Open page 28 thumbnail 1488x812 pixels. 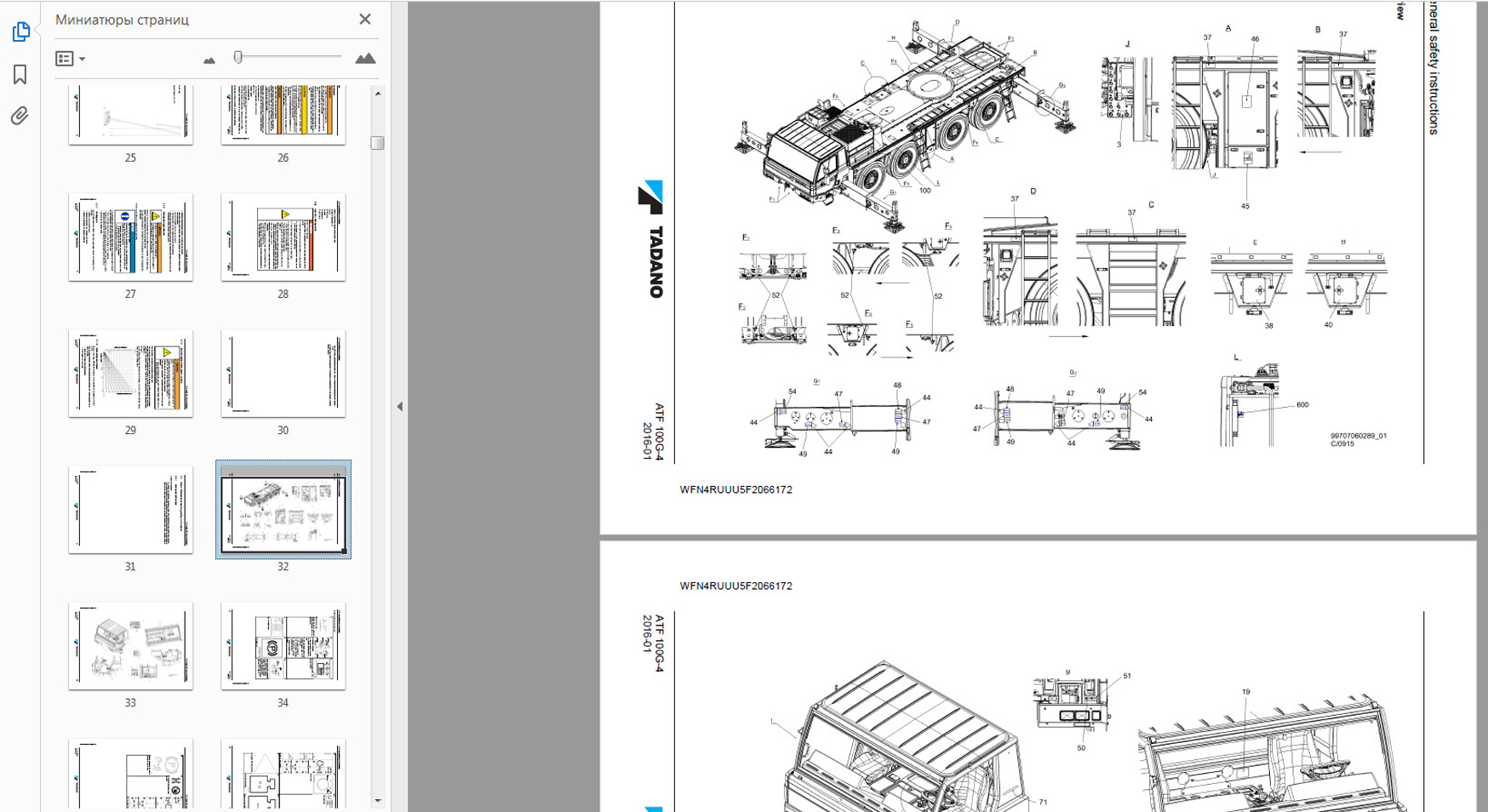point(283,237)
